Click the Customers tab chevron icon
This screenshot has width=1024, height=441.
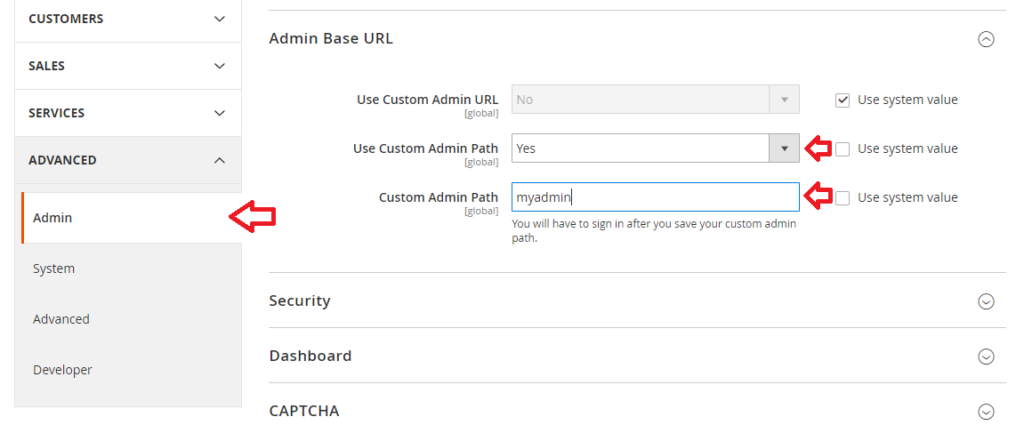[x=219, y=19]
